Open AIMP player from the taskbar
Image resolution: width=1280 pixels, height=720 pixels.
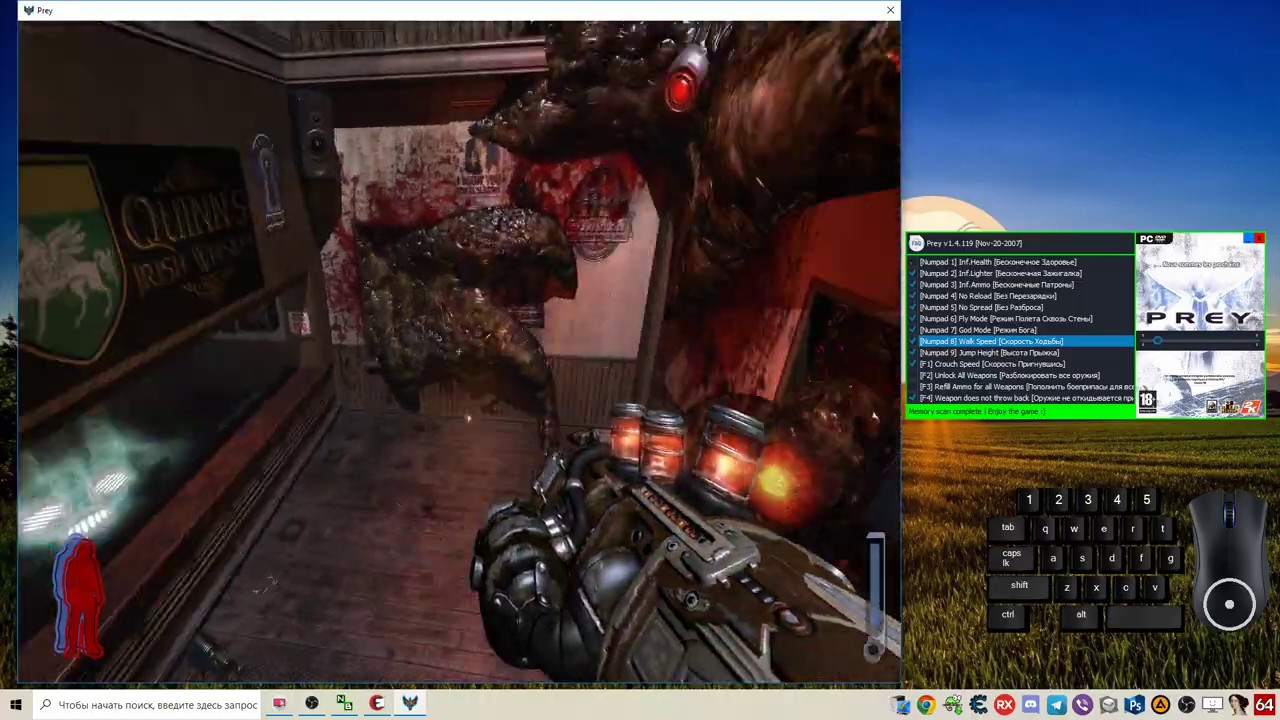tap(1160, 706)
